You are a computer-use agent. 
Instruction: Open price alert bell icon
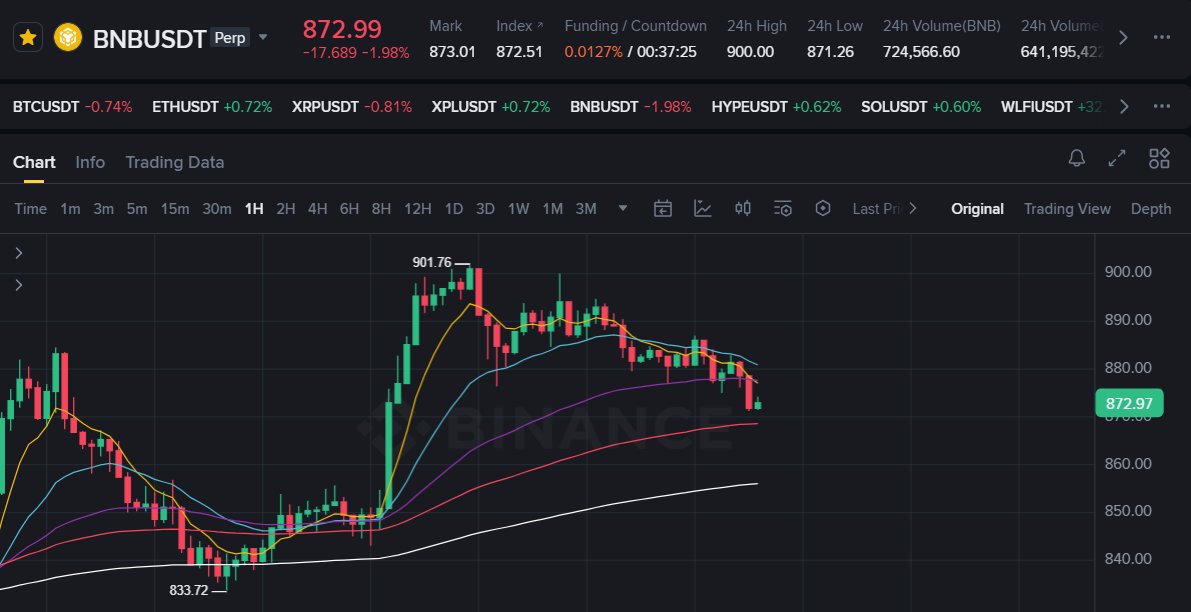tap(1076, 158)
